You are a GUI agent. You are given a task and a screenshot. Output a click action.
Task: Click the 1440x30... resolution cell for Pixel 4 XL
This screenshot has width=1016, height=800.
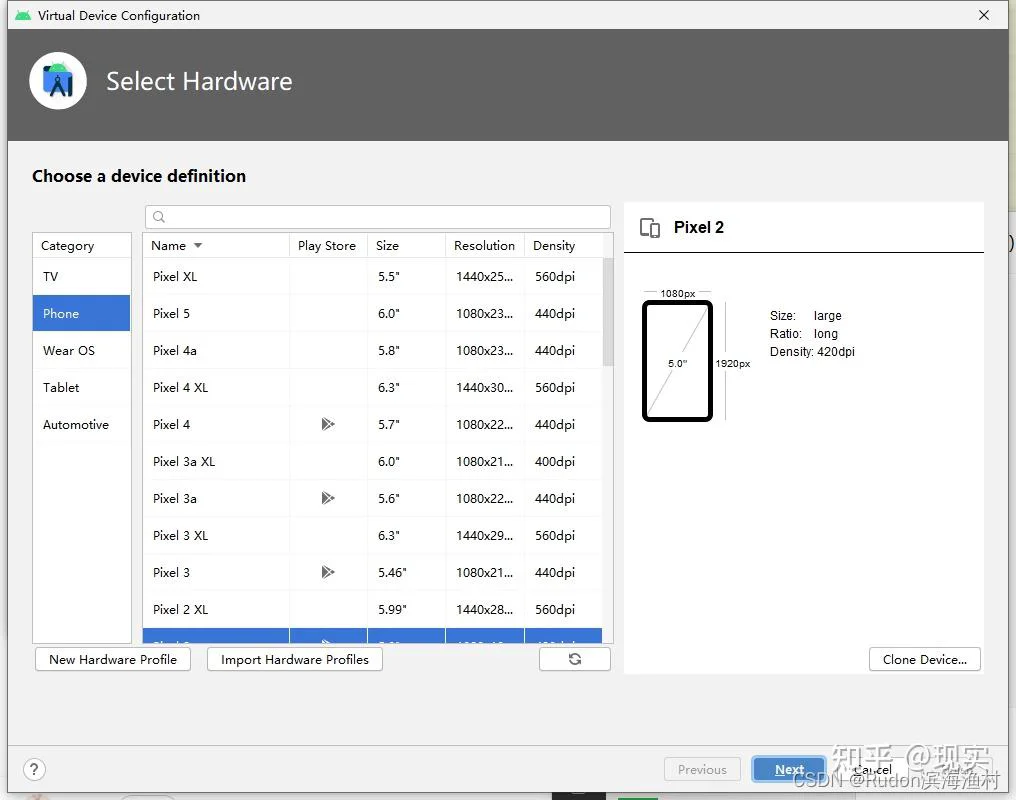click(x=485, y=387)
